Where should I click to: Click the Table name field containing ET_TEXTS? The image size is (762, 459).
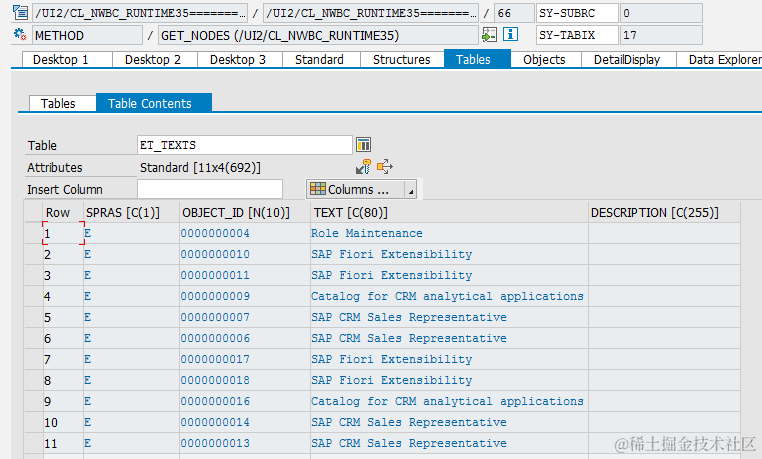coord(245,145)
